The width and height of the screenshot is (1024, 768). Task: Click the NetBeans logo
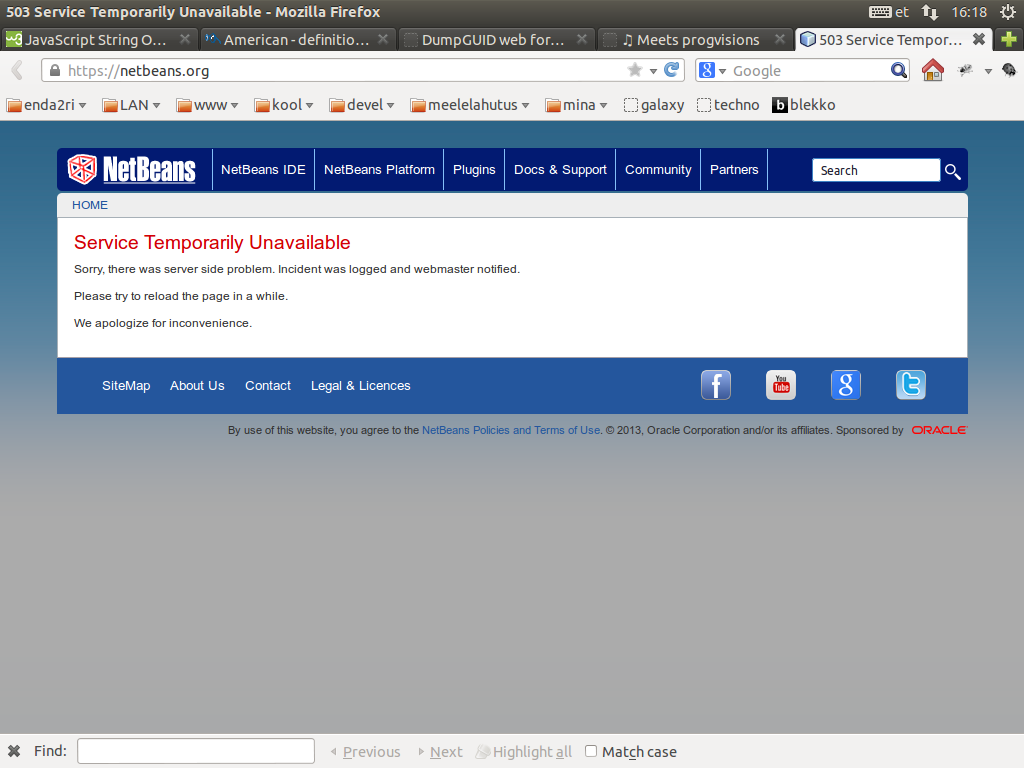click(131, 169)
